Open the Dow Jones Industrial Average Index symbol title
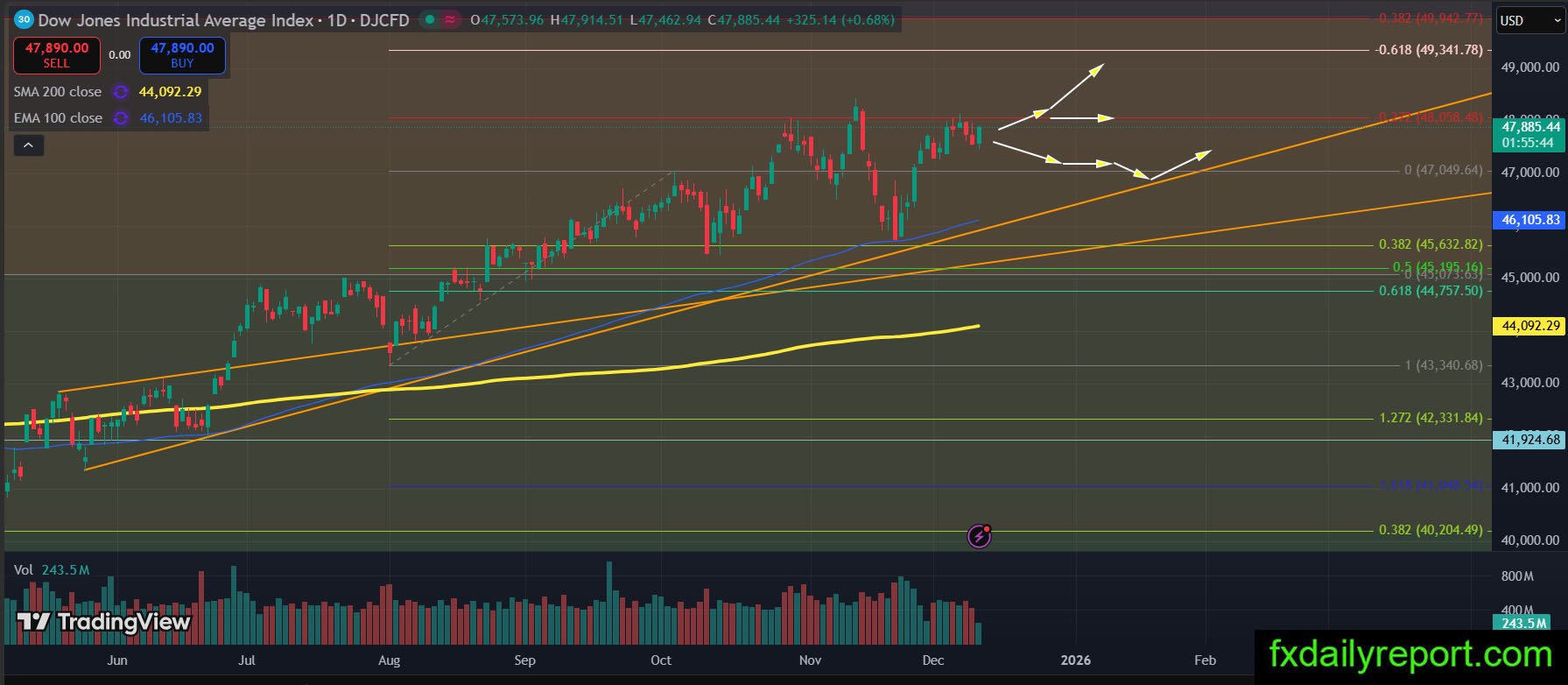Viewport: 1568px width, 685px height. tap(176, 19)
